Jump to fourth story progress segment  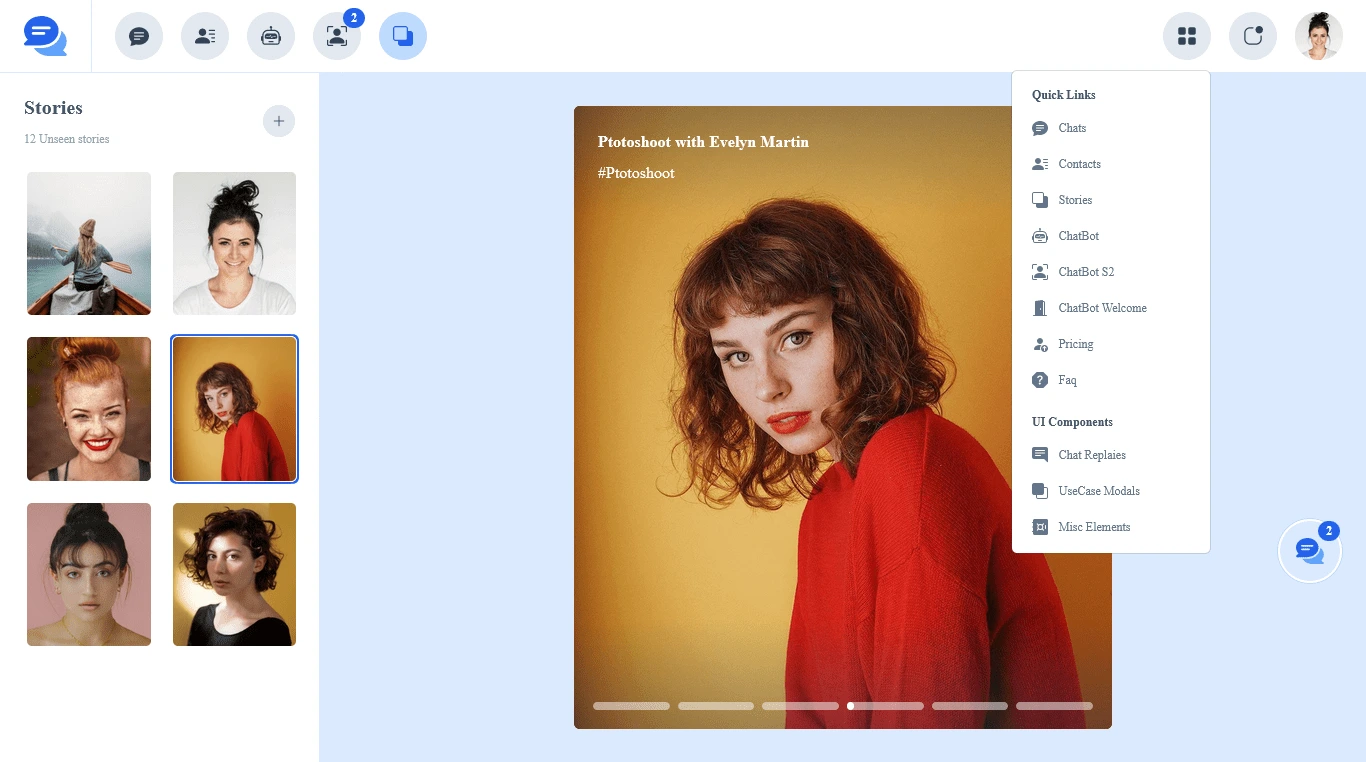[x=885, y=706]
